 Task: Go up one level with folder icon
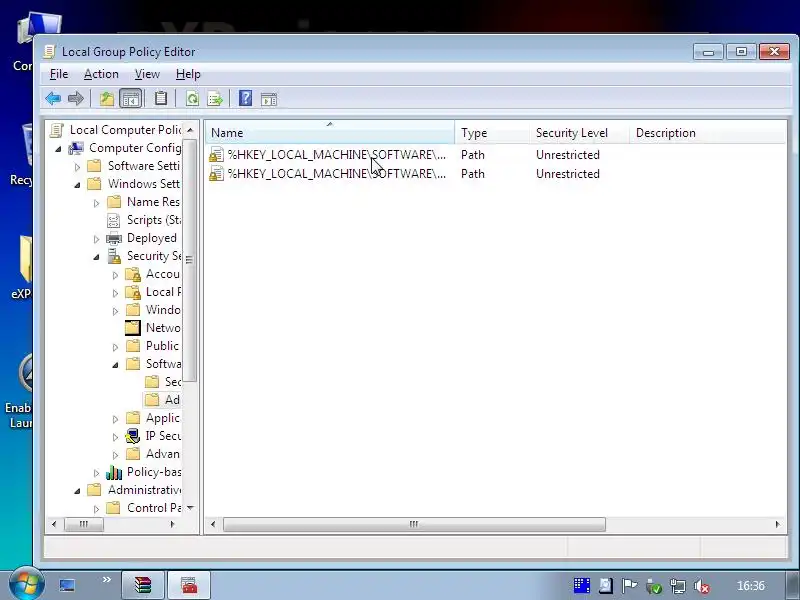[x=107, y=98]
